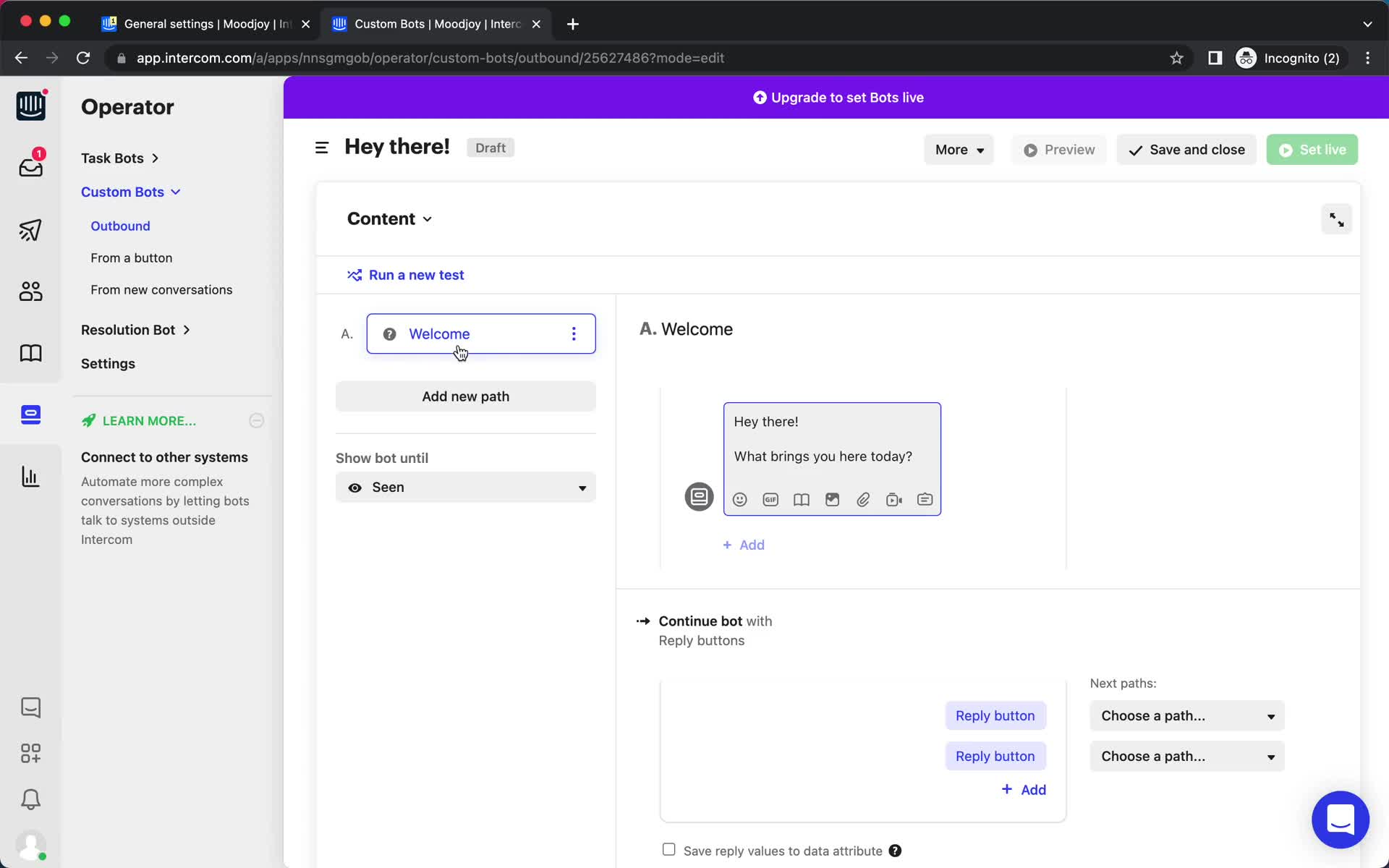Viewport: 1389px width, 868px height.
Task: Select the Resolution Bot menu item
Action: pos(127,329)
